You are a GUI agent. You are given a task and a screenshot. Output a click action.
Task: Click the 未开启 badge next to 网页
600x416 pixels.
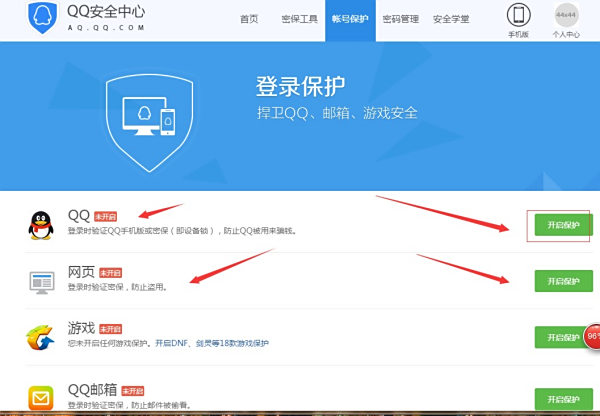coord(111,272)
